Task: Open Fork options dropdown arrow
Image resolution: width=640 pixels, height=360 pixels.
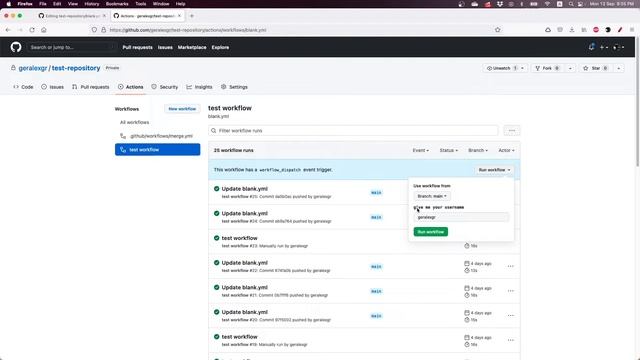Action: [570, 68]
